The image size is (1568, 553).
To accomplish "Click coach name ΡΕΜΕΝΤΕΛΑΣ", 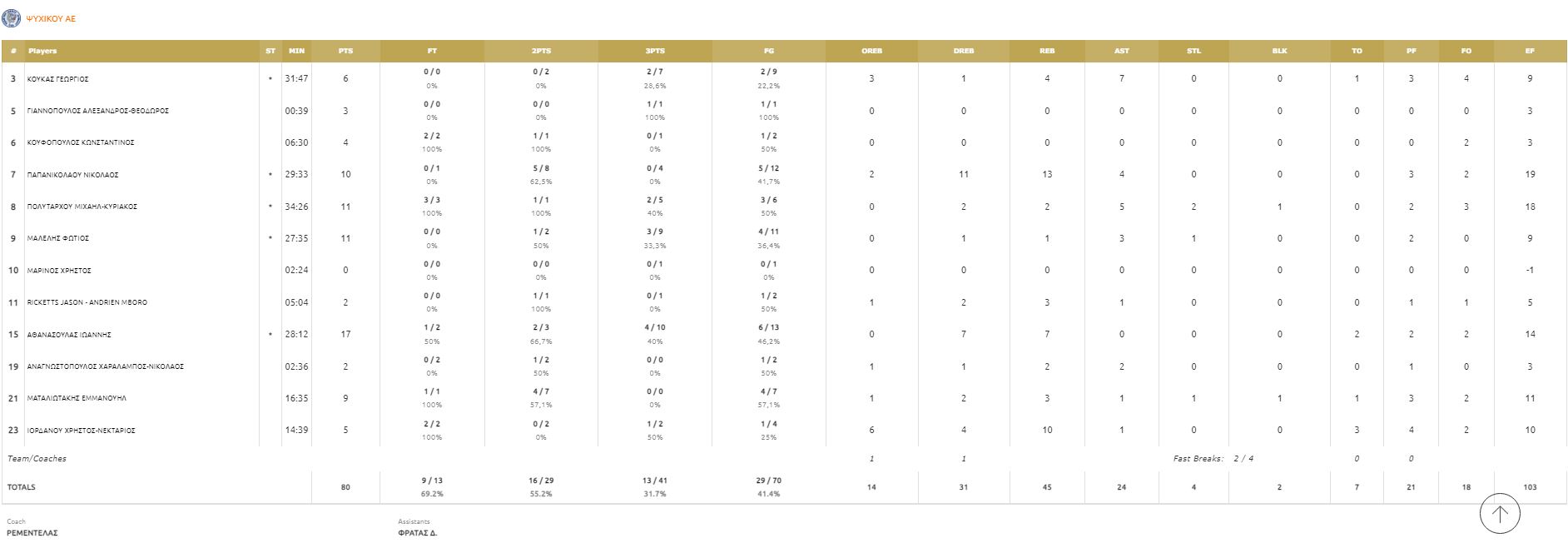I will (x=32, y=533).
